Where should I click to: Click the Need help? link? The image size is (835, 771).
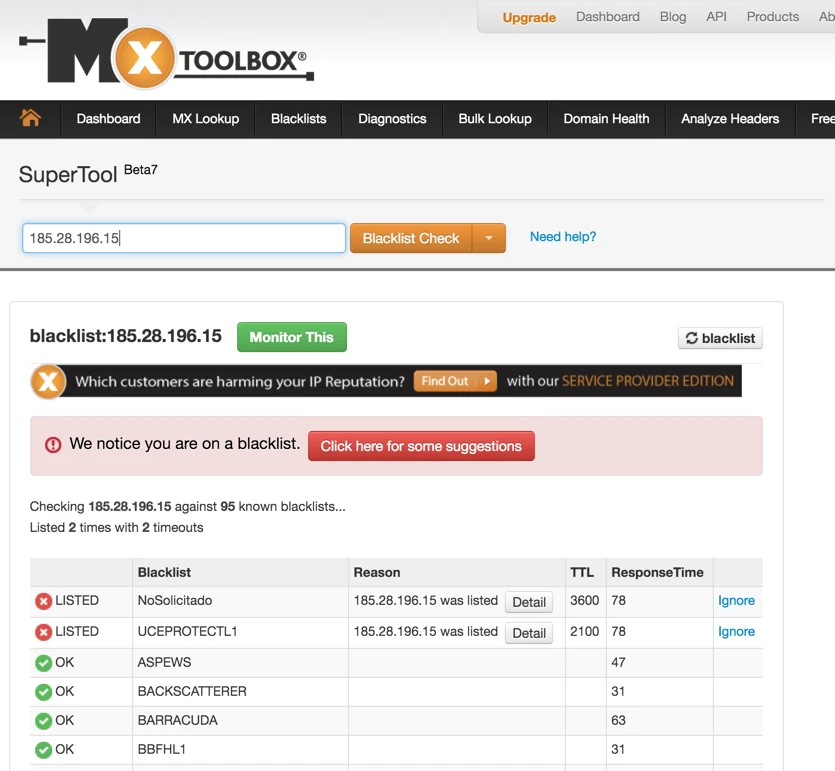tap(563, 236)
